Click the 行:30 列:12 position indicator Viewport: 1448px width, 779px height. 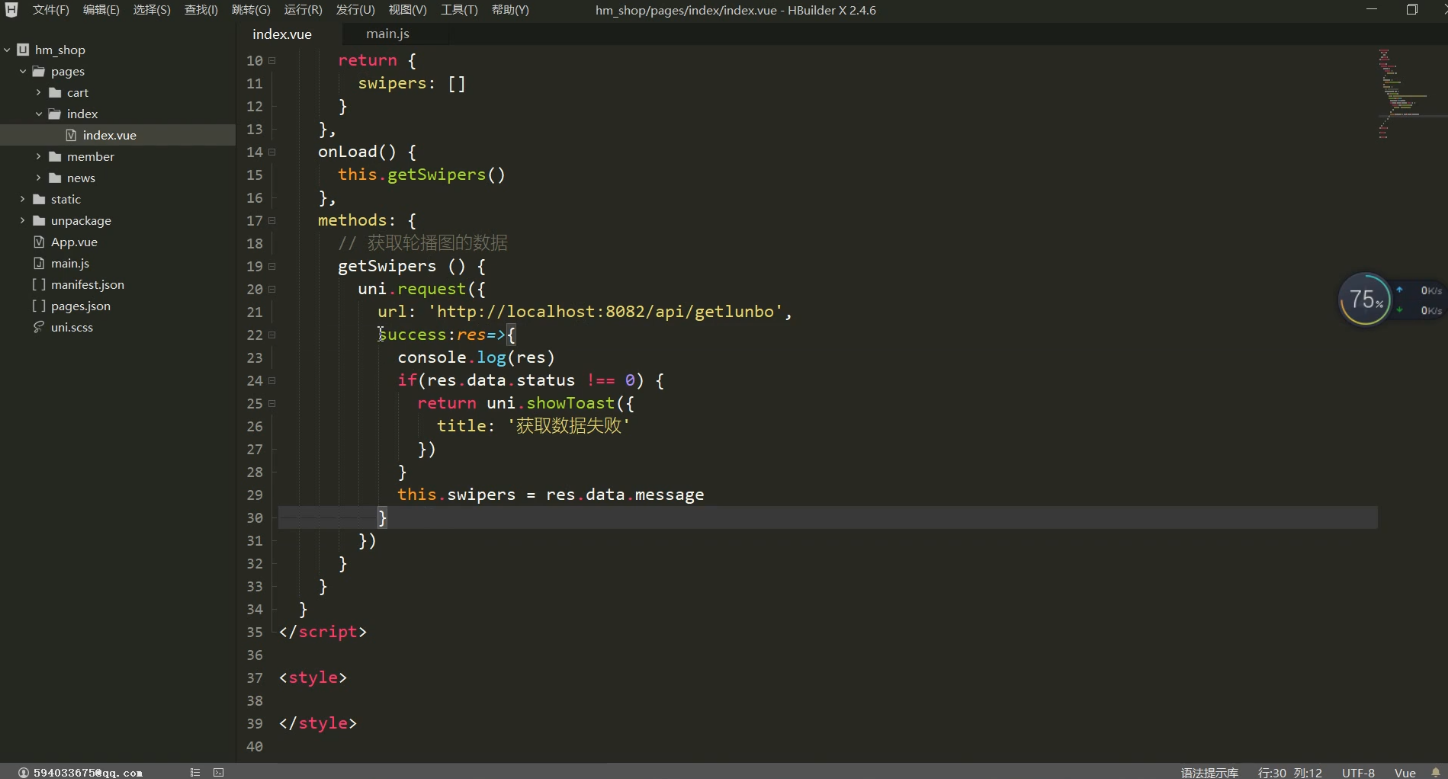pyautogui.click(x=1290, y=772)
